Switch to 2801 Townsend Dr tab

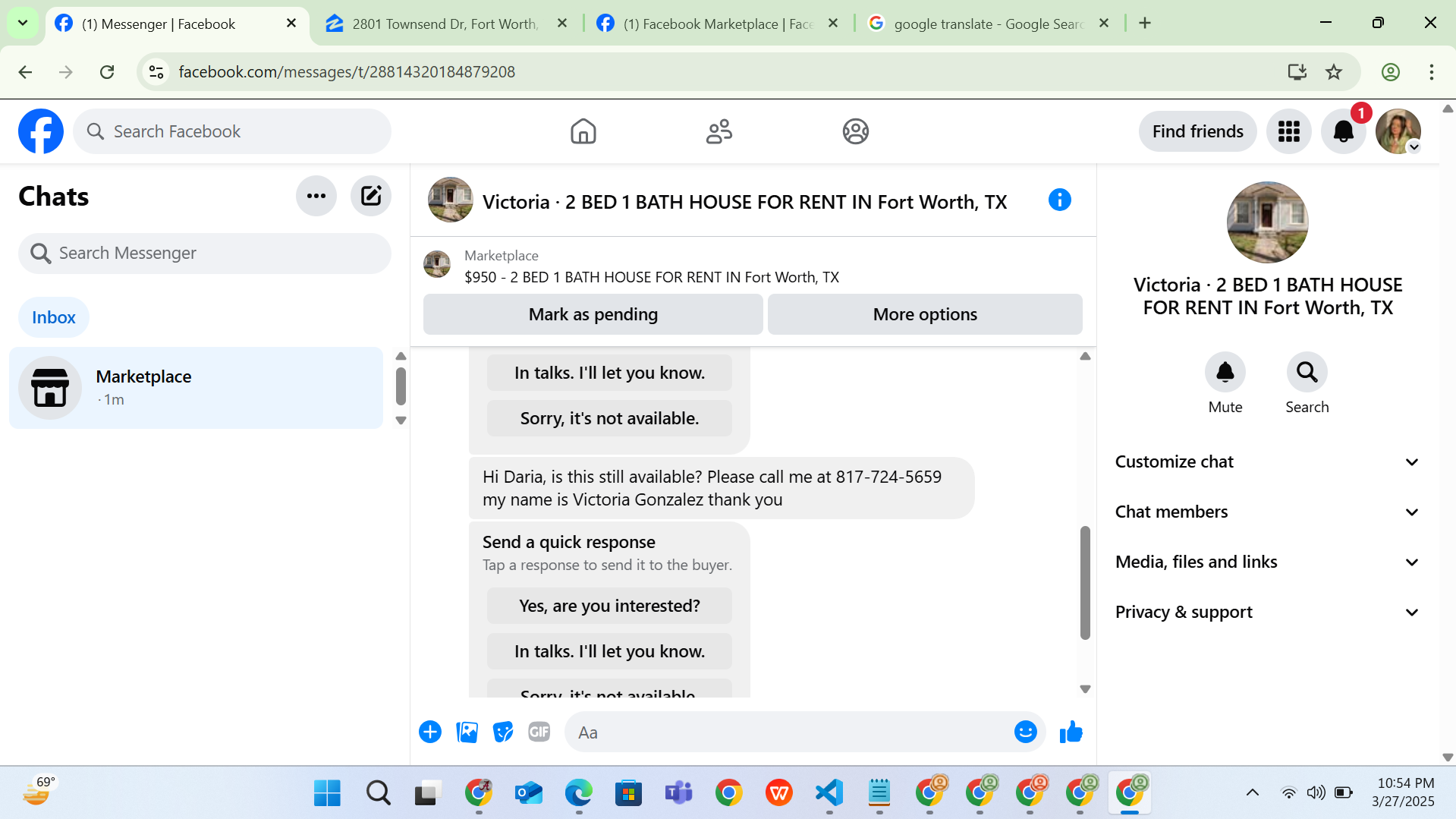point(447,24)
